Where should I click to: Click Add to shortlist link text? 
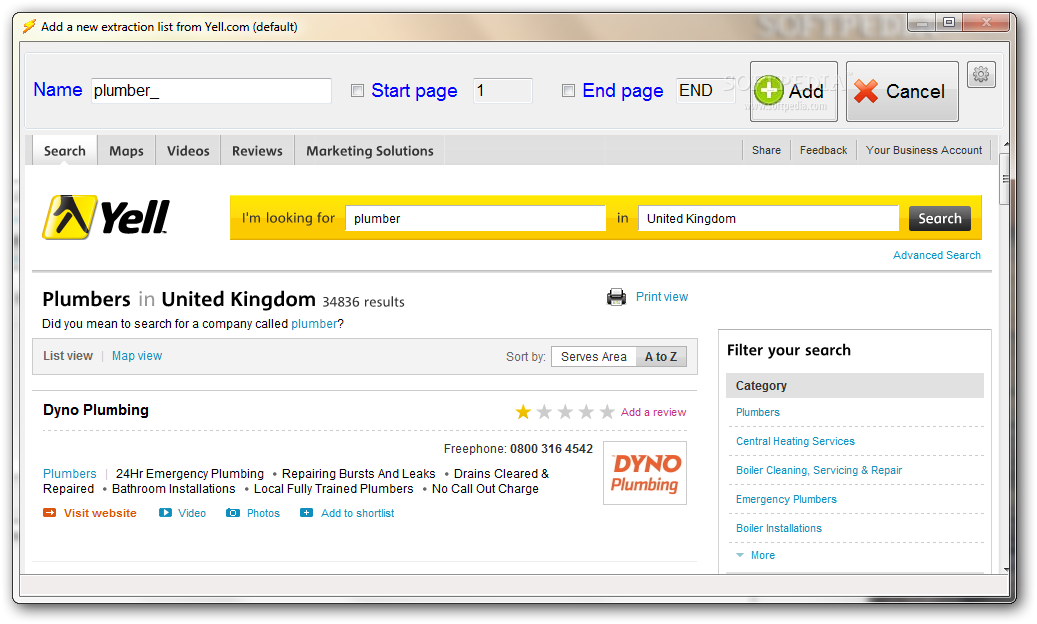[357, 513]
